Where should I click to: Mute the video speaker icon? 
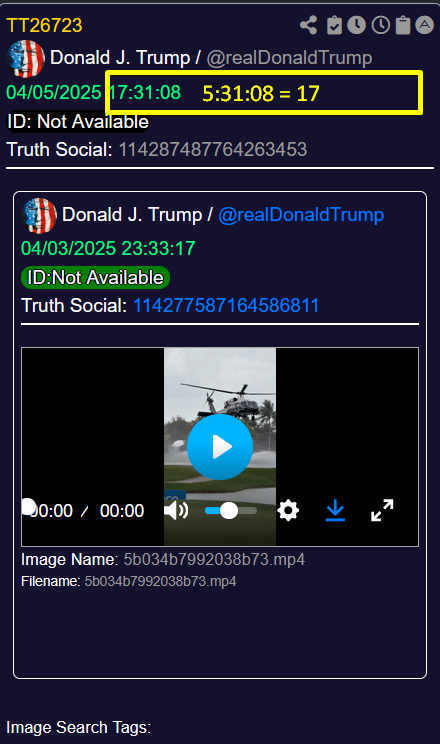[176, 511]
